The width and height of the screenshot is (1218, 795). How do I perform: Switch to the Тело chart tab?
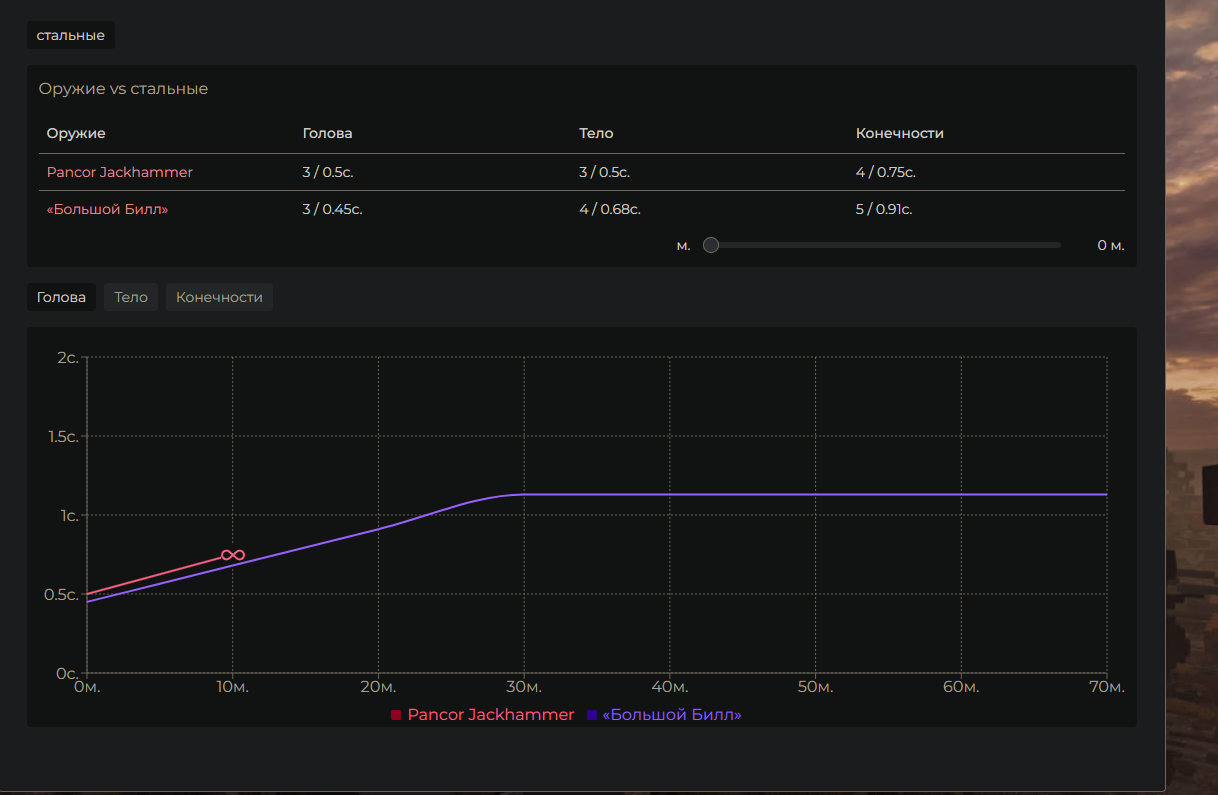(131, 297)
